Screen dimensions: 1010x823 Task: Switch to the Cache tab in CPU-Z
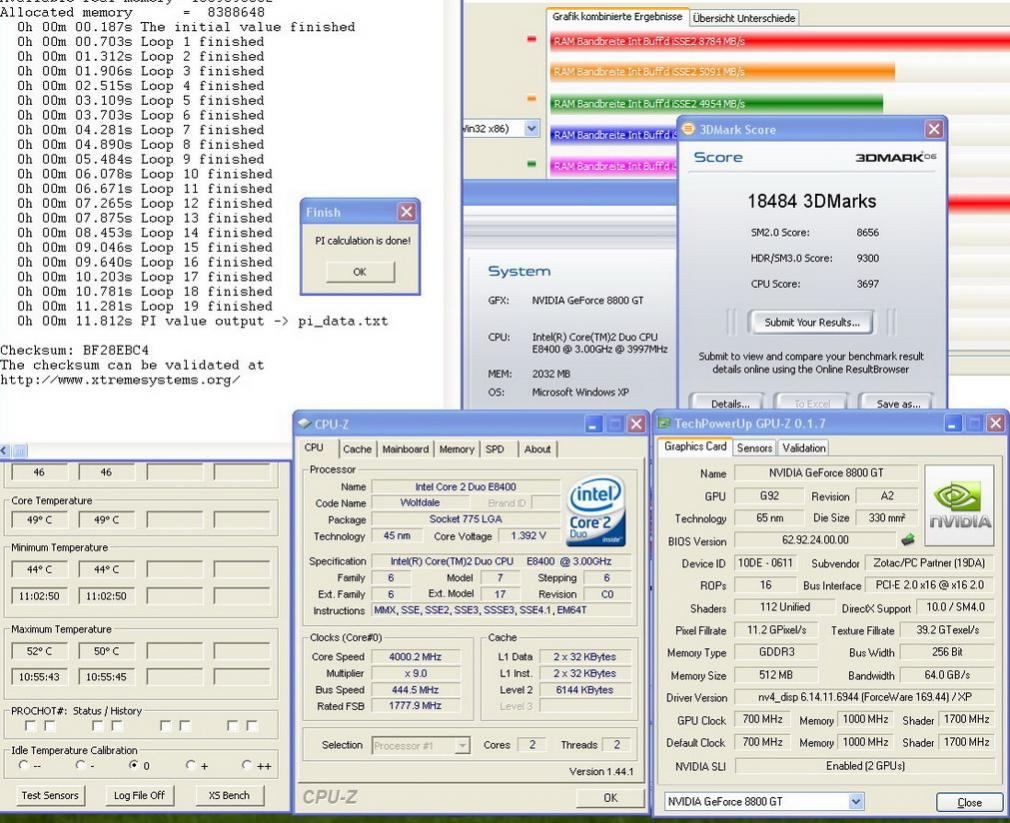(x=357, y=449)
